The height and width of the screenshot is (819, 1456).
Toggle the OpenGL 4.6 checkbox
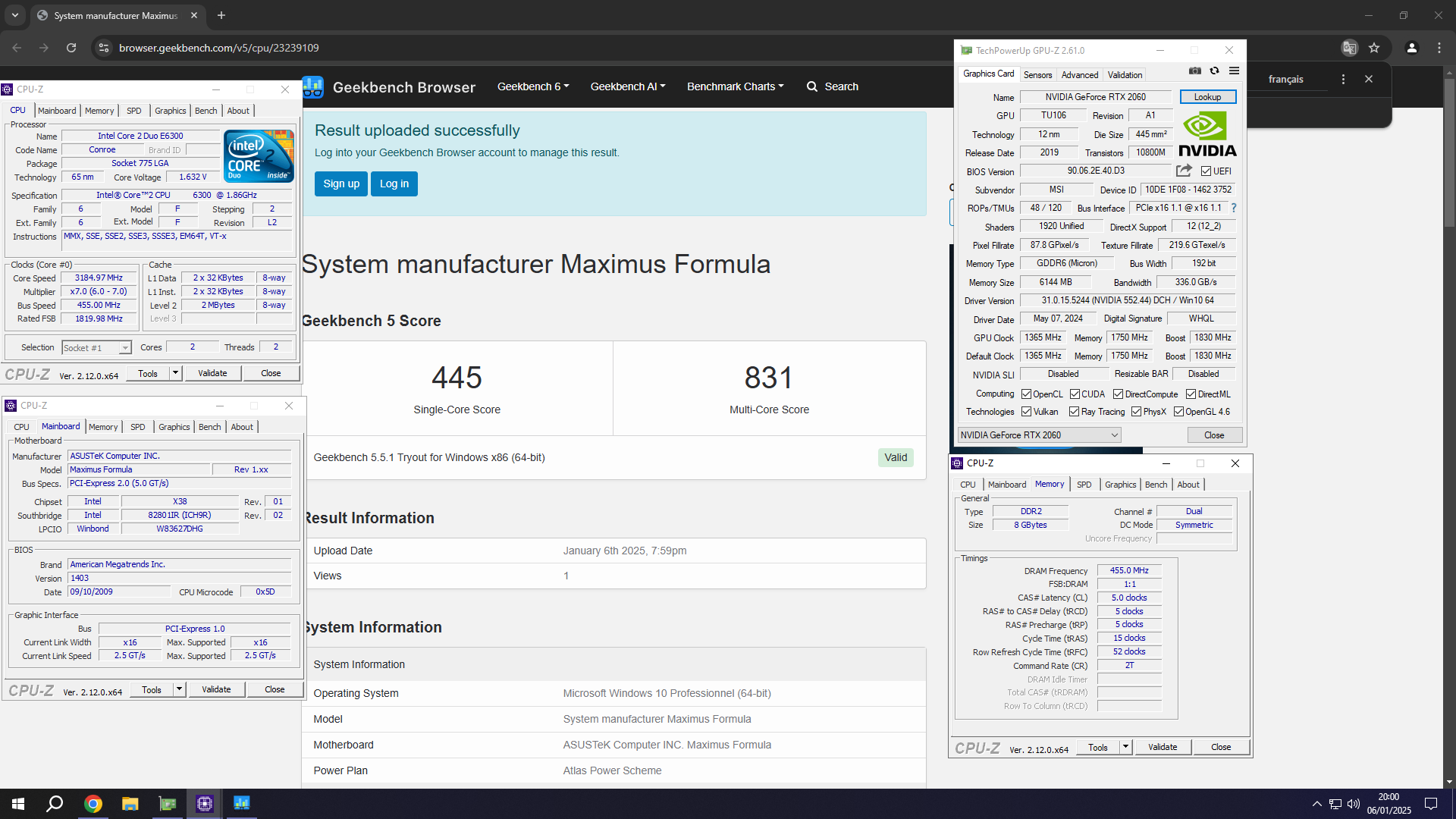coord(1178,412)
